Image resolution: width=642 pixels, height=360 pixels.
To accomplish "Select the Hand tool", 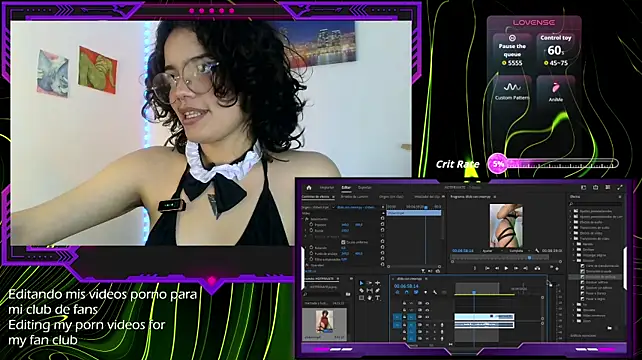I will point(369,298).
